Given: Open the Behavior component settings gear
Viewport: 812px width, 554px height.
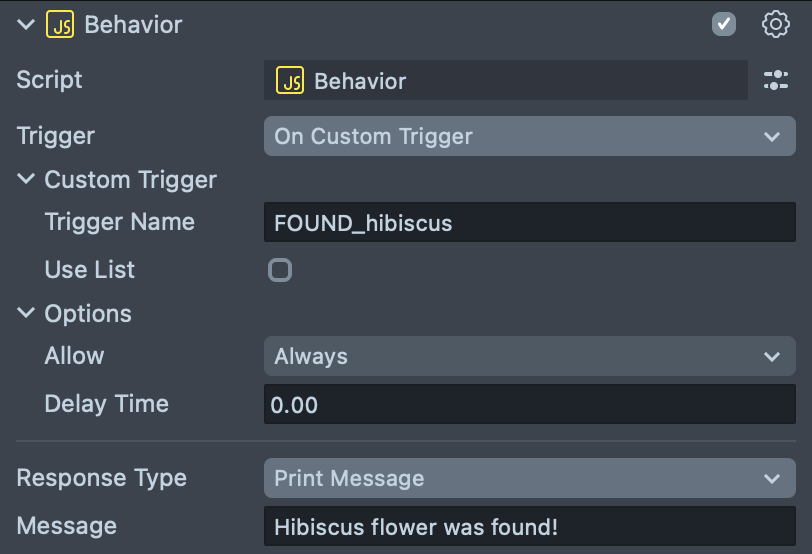Looking at the screenshot, I should tap(776, 25).
